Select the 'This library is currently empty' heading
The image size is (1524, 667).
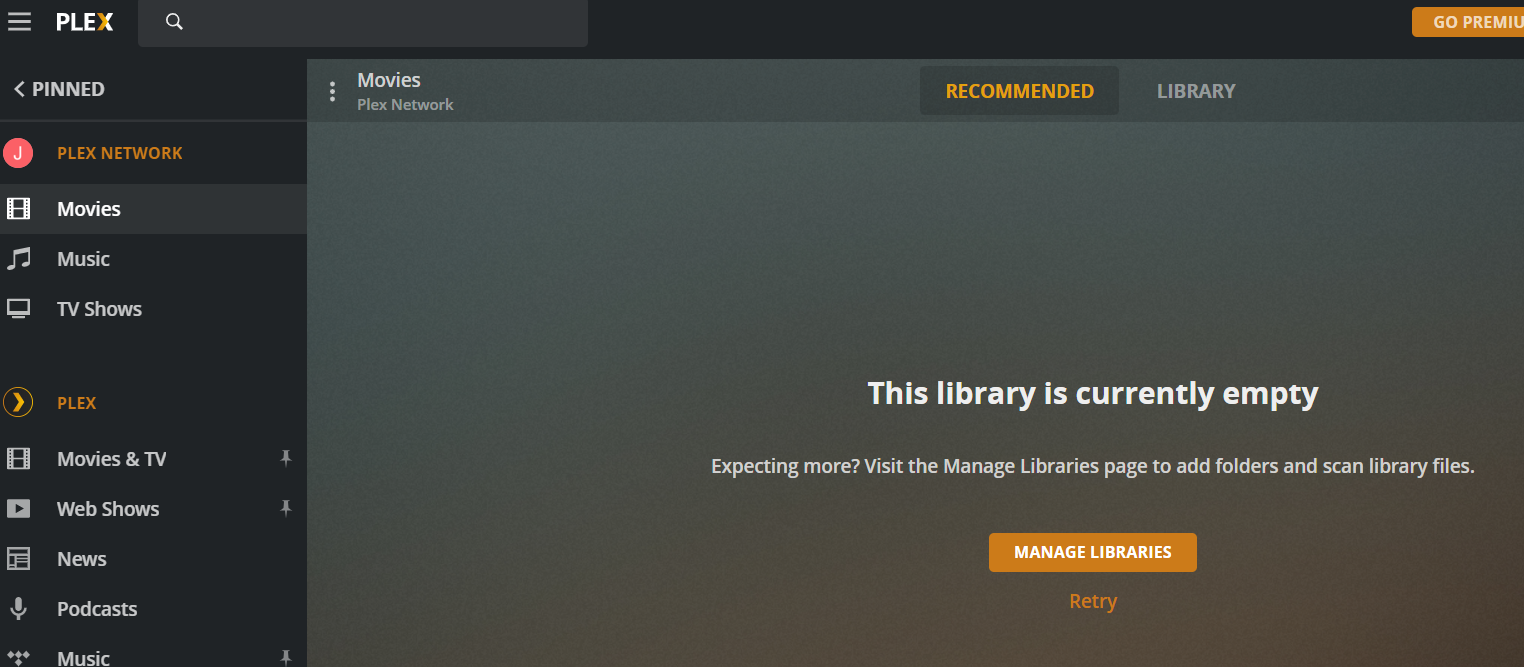tap(1093, 393)
